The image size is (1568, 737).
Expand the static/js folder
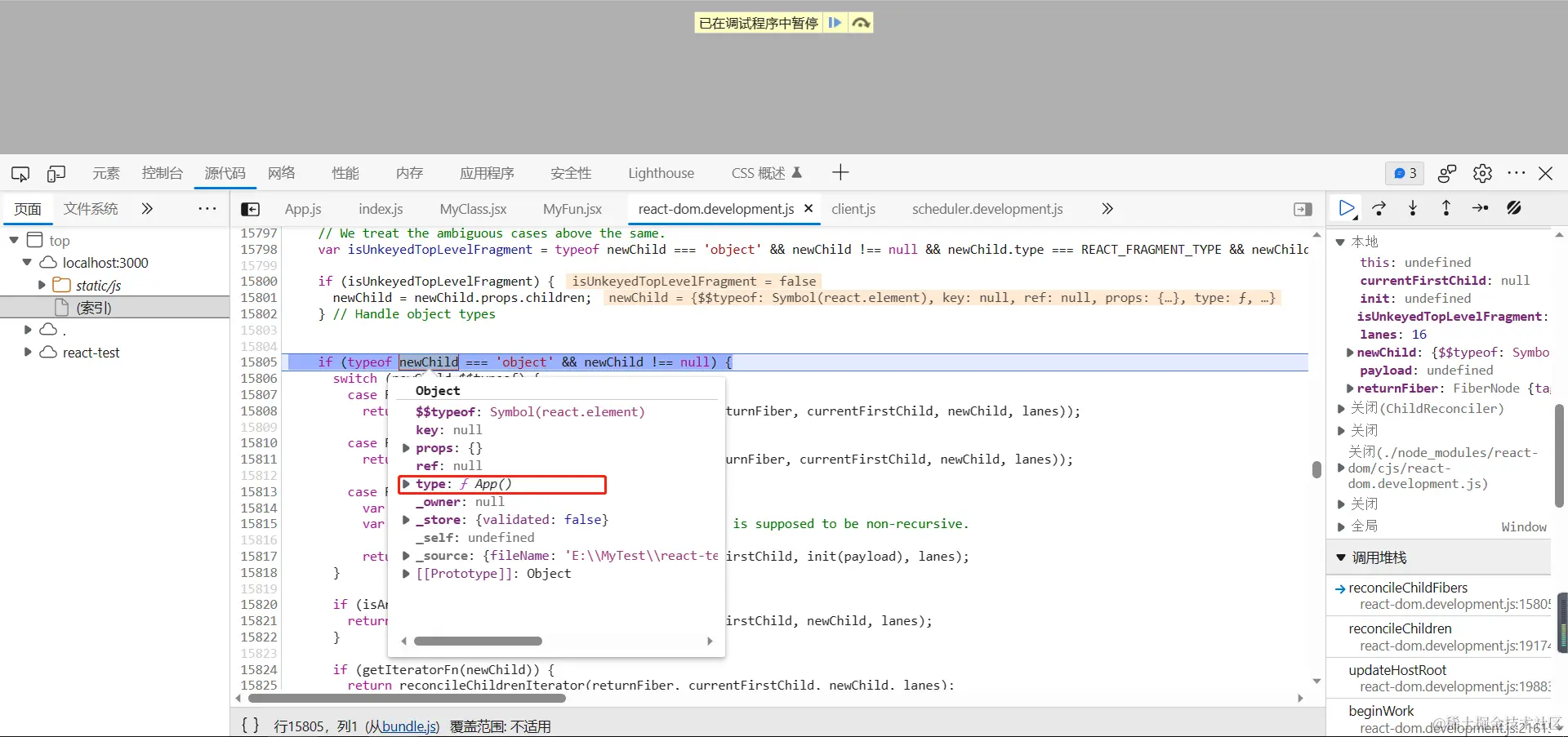pyautogui.click(x=42, y=285)
